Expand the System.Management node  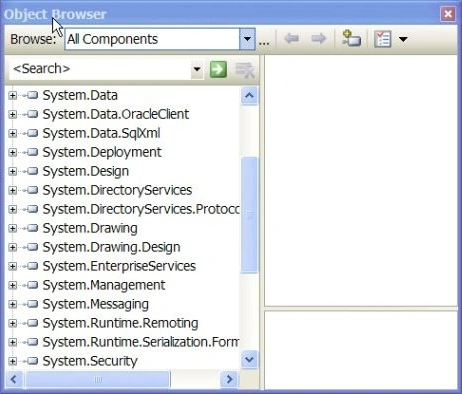(x=12, y=286)
